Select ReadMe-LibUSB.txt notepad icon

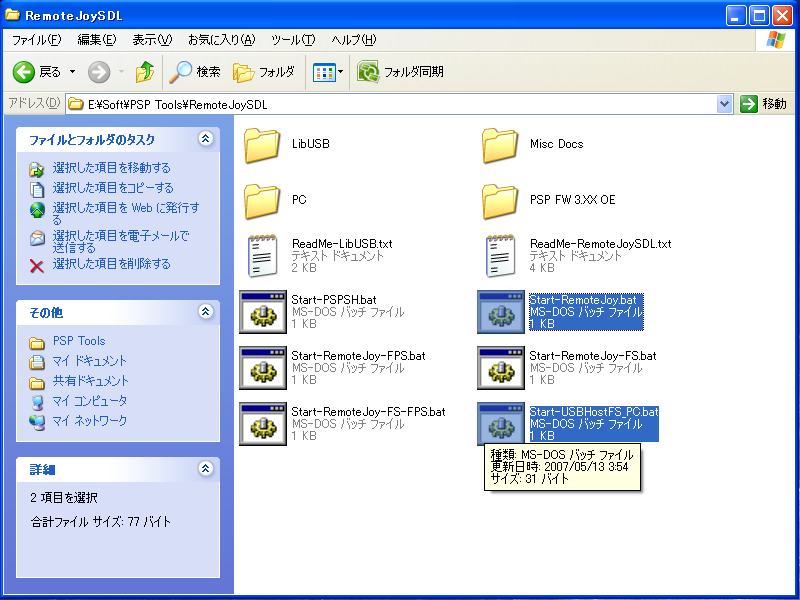coord(263,256)
